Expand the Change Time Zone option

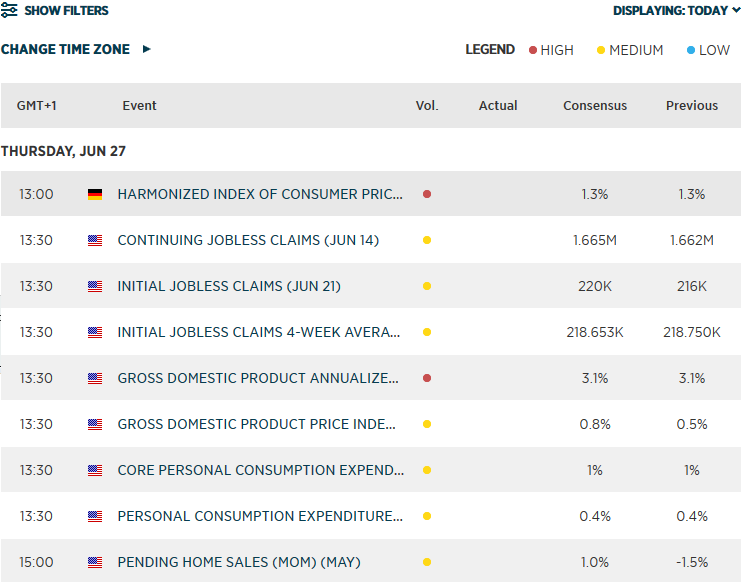coord(75,49)
